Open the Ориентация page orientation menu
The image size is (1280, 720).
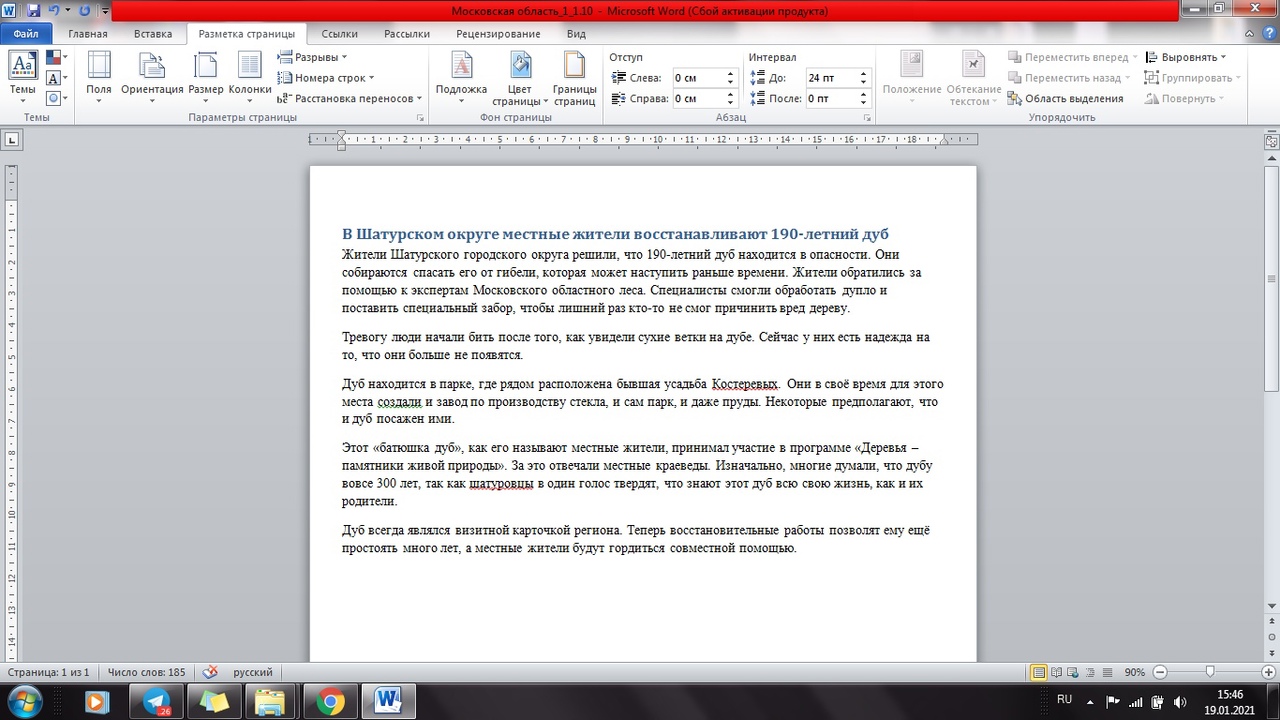152,77
